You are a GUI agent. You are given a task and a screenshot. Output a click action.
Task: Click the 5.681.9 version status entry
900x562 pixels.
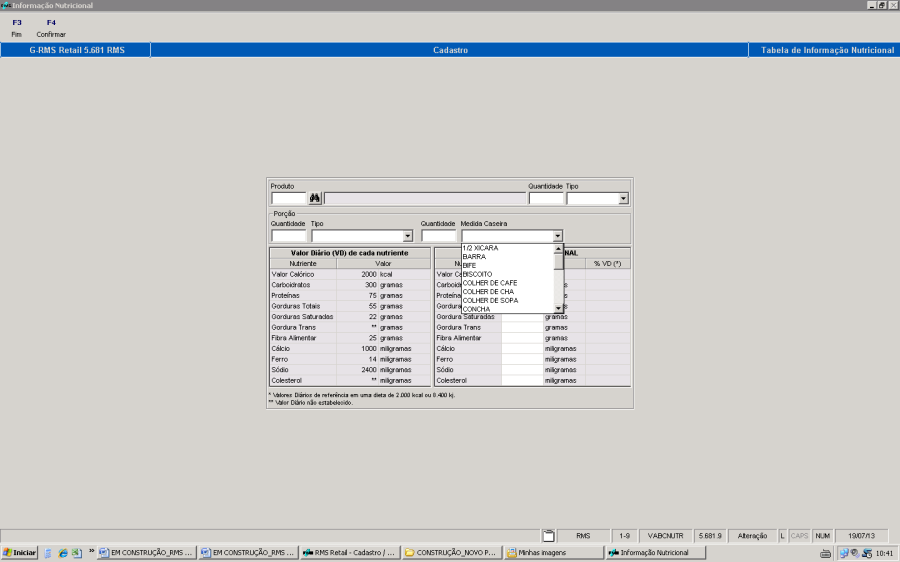710,536
